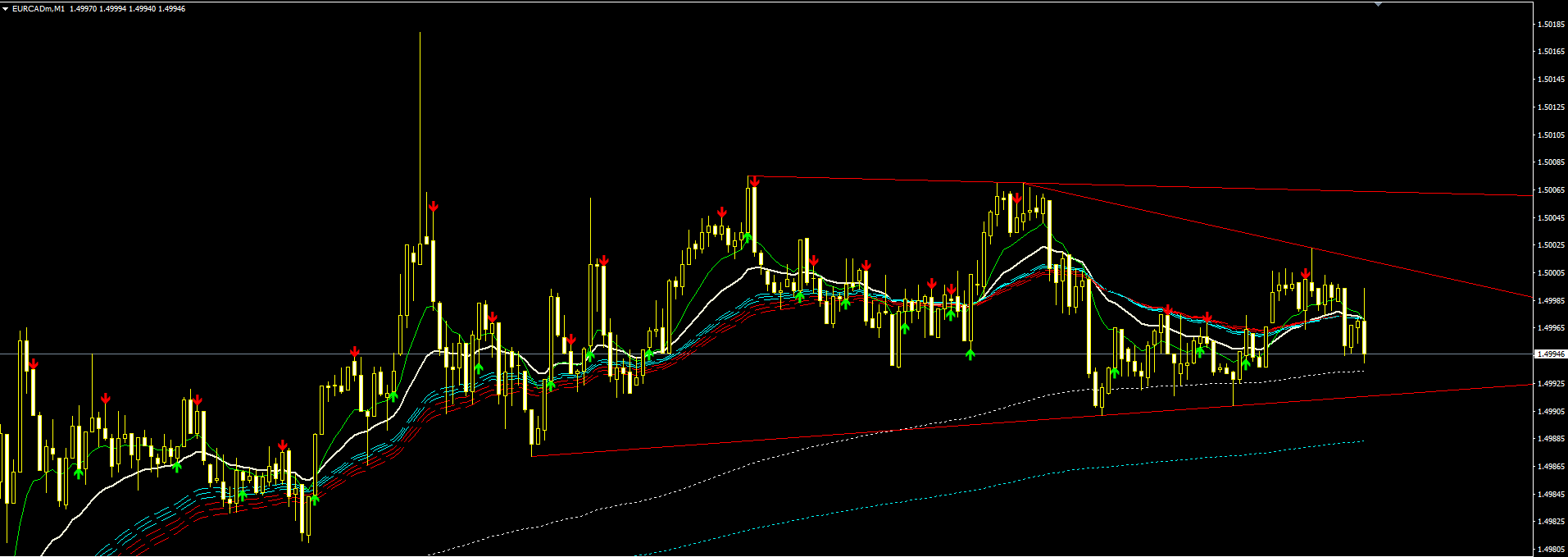The height and width of the screenshot is (557, 1568).
Task: Click the green buy arrow under the lowest candle
Action: click(x=314, y=500)
